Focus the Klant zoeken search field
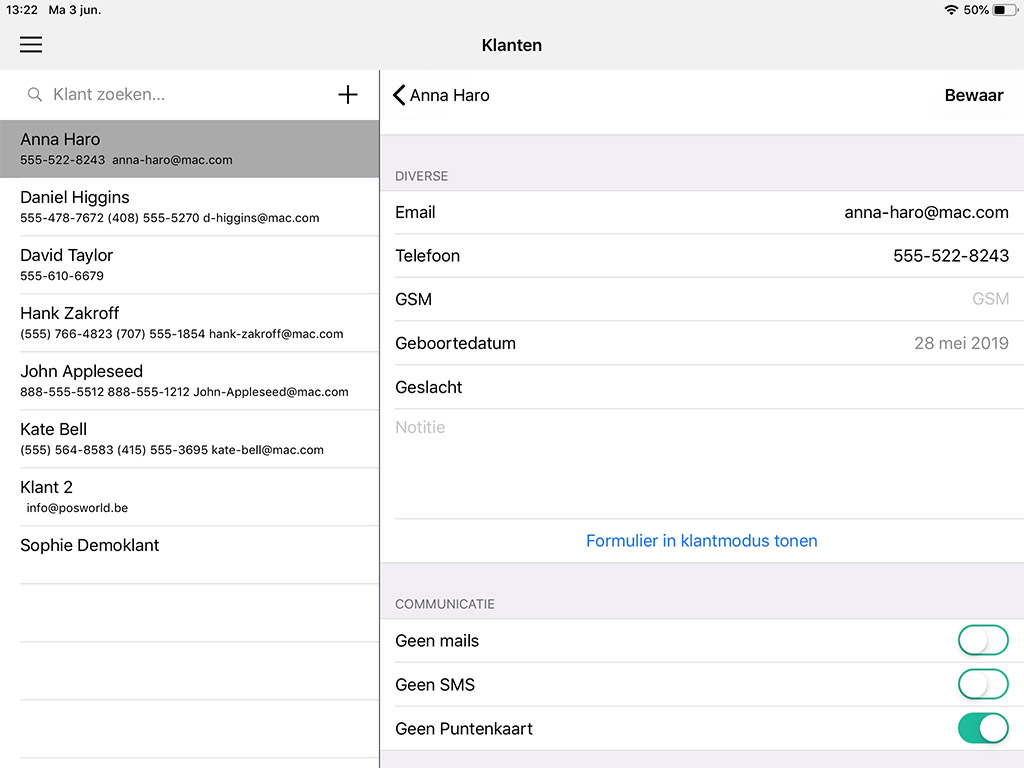Image resolution: width=1024 pixels, height=768 pixels. pyautogui.click(x=176, y=95)
